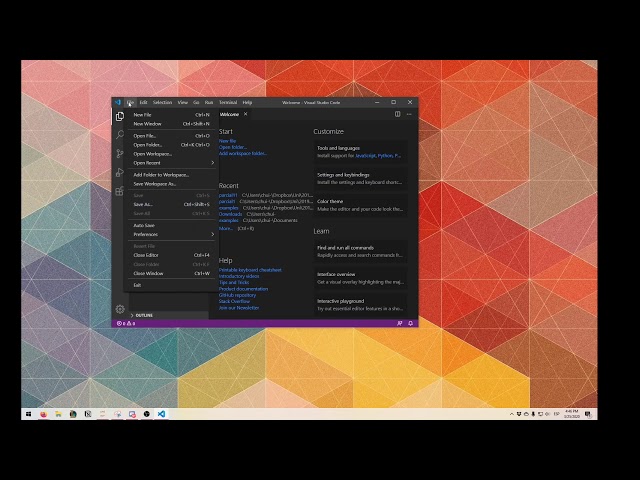Choose New Window from File menu
The width and height of the screenshot is (640, 480).
click(171, 124)
